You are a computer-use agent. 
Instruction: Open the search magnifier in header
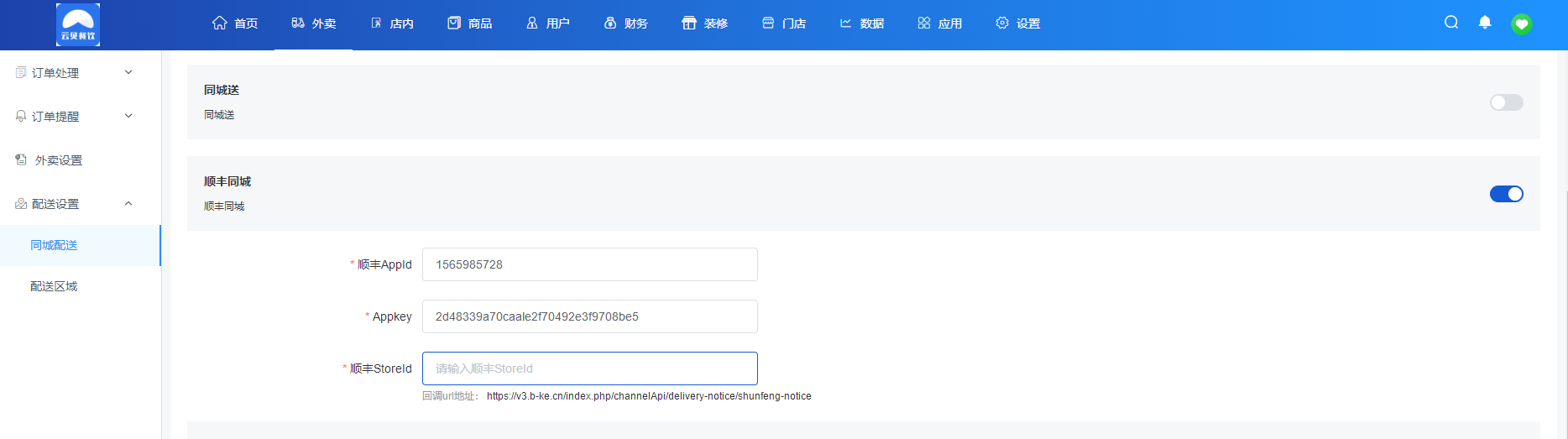(x=1451, y=23)
